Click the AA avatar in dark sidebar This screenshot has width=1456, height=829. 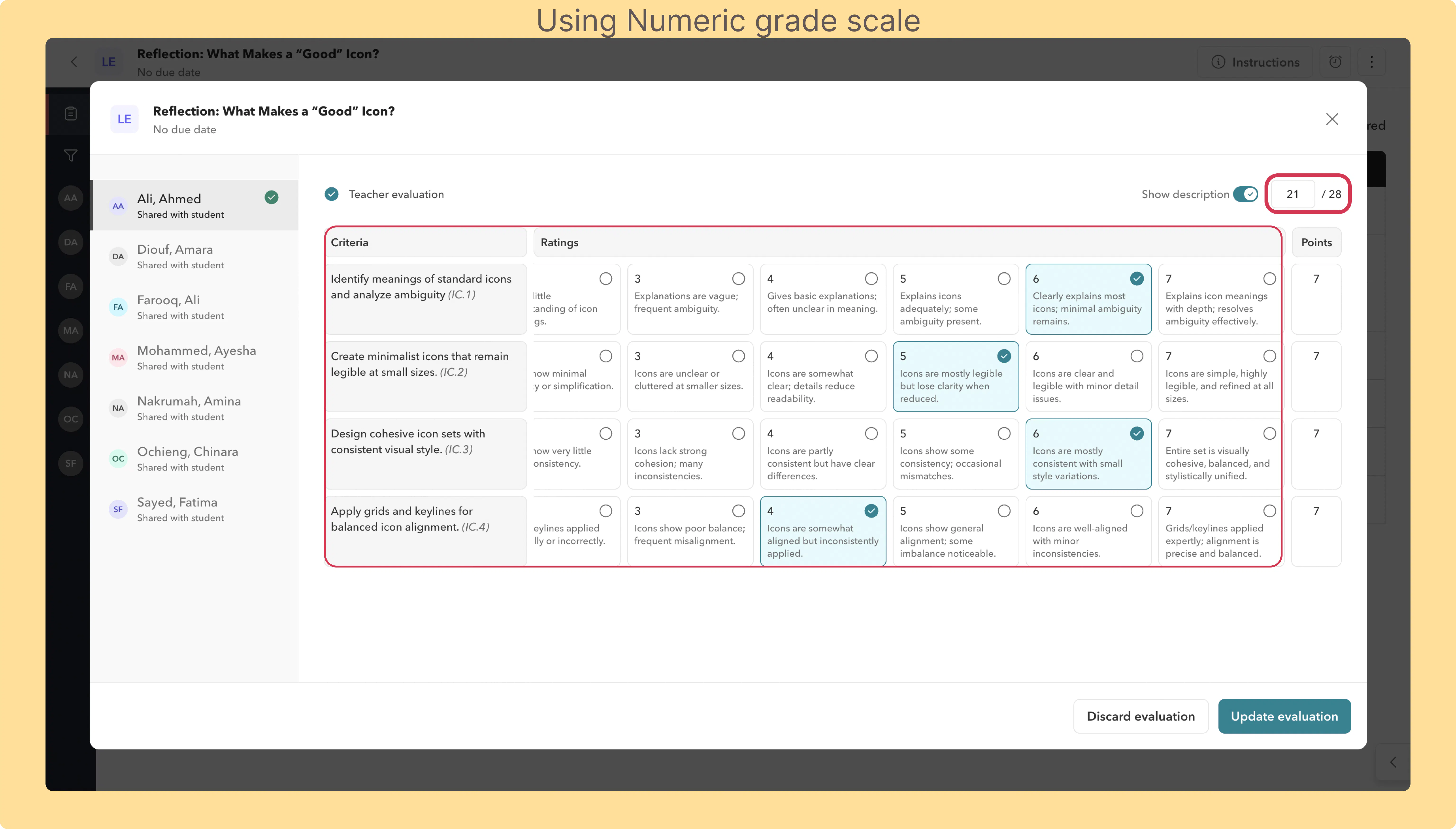[71, 198]
